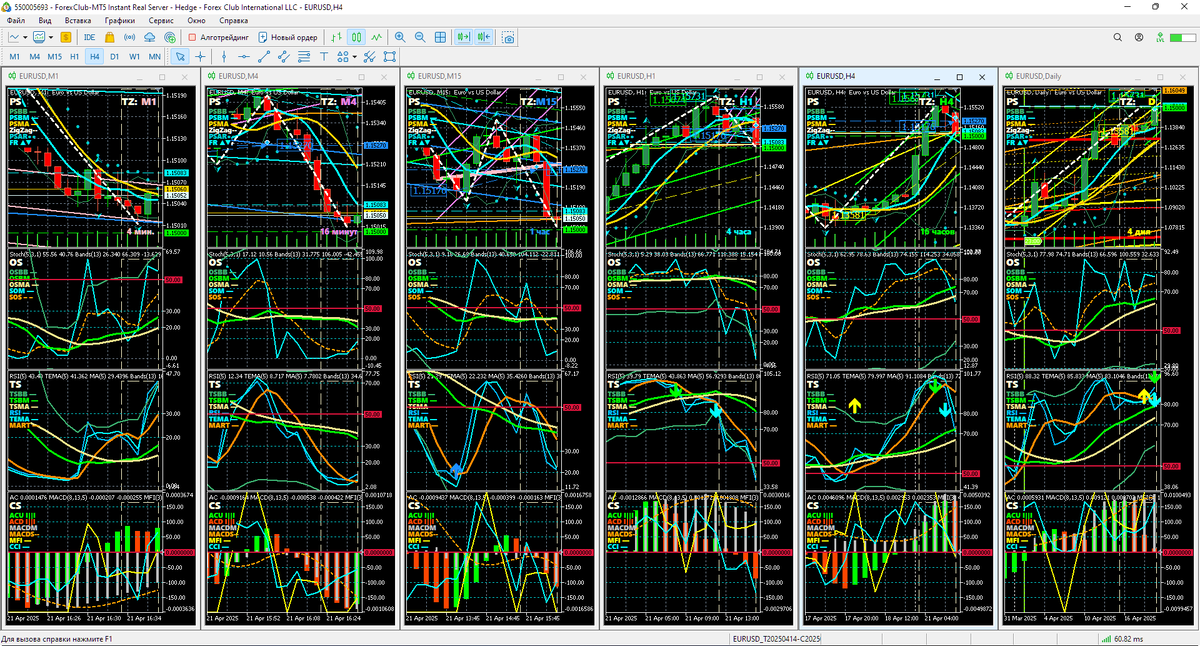Maximize the EURUSD,H4 chart window
1200x646 pixels.
(x=960, y=76)
